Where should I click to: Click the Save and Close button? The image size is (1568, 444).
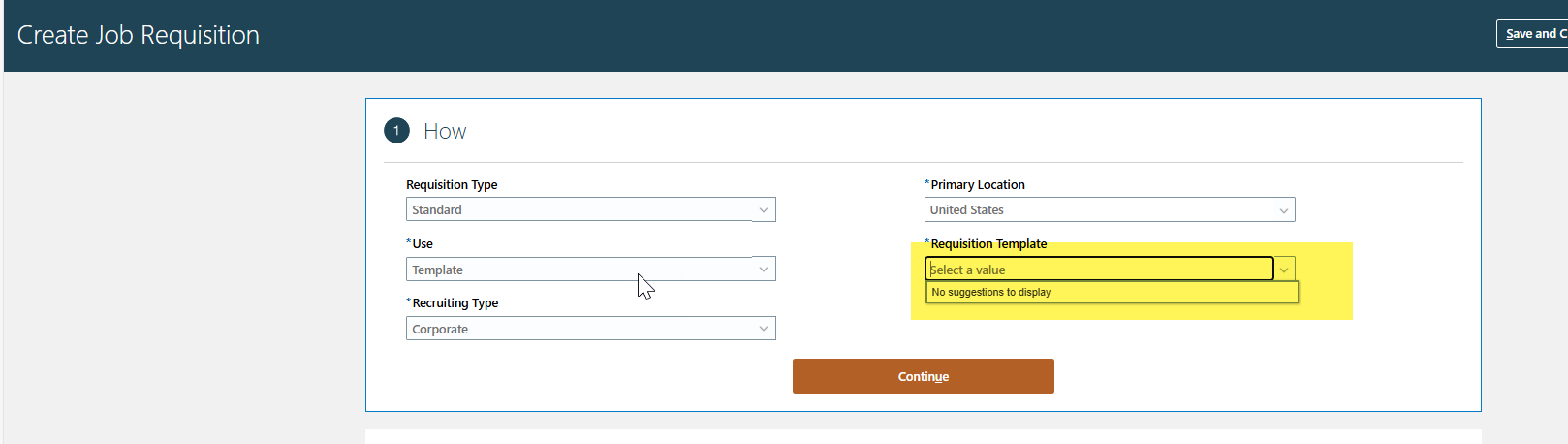tap(1533, 33)
